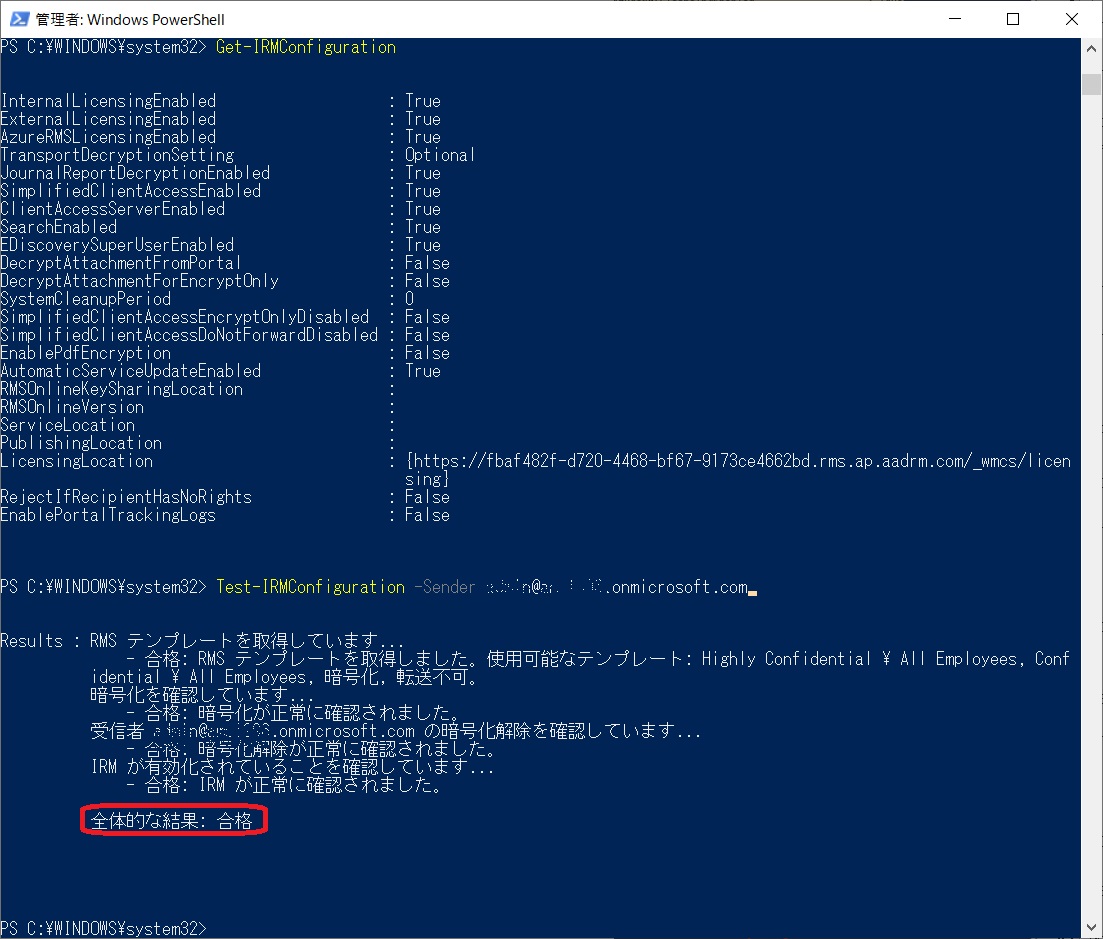Viewport: 1103px width, 939px height.
Task: Click DecryptAttachmentFromPortal property name
Action: click(120, 263)
